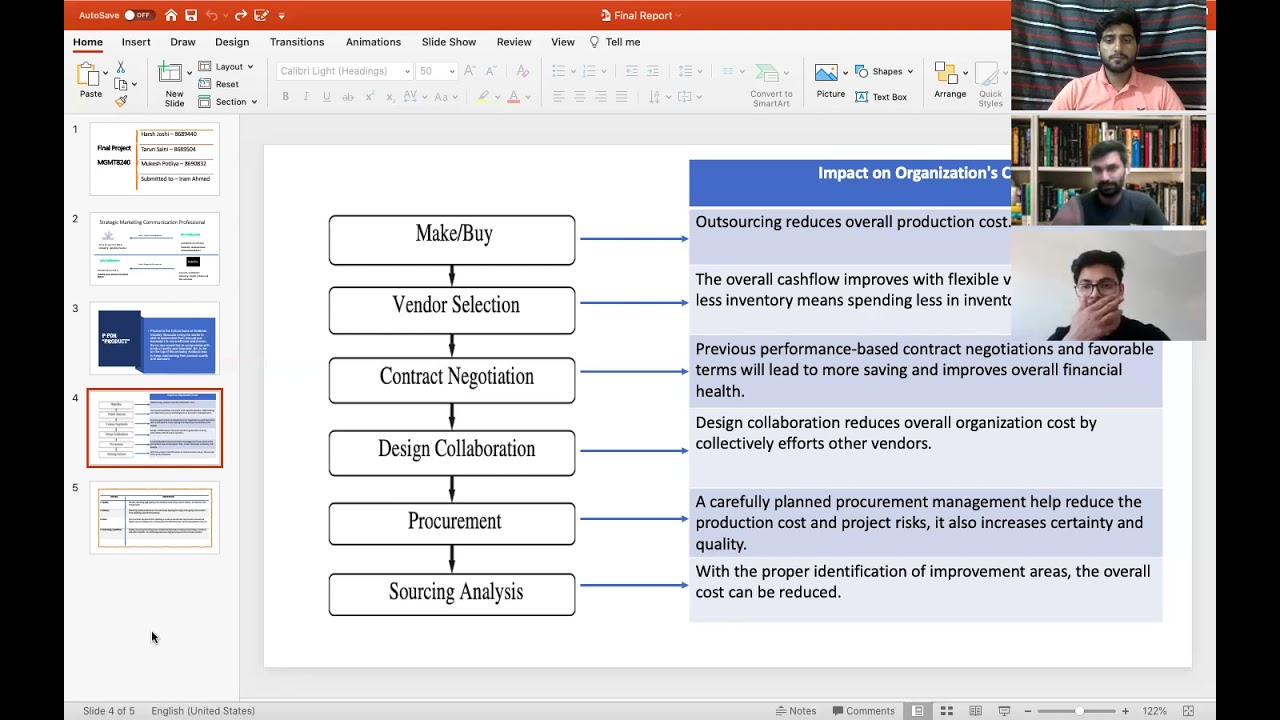The height and width of the screenshot is (720, 1280).
Task: Go to the Animations tab
Action: (373, 42)
